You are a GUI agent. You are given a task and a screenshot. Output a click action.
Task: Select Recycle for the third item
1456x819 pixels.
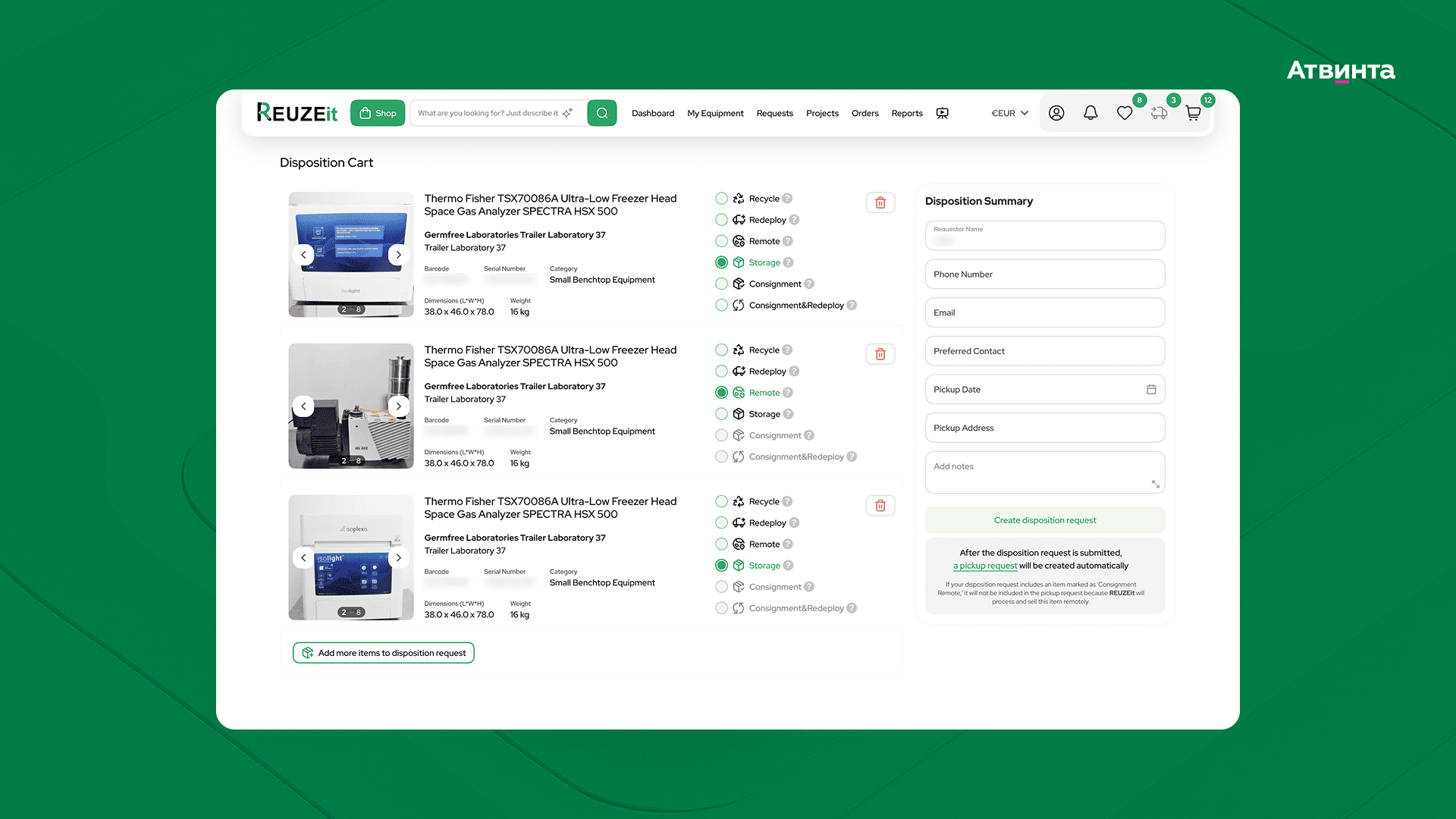tap(721, 502)
